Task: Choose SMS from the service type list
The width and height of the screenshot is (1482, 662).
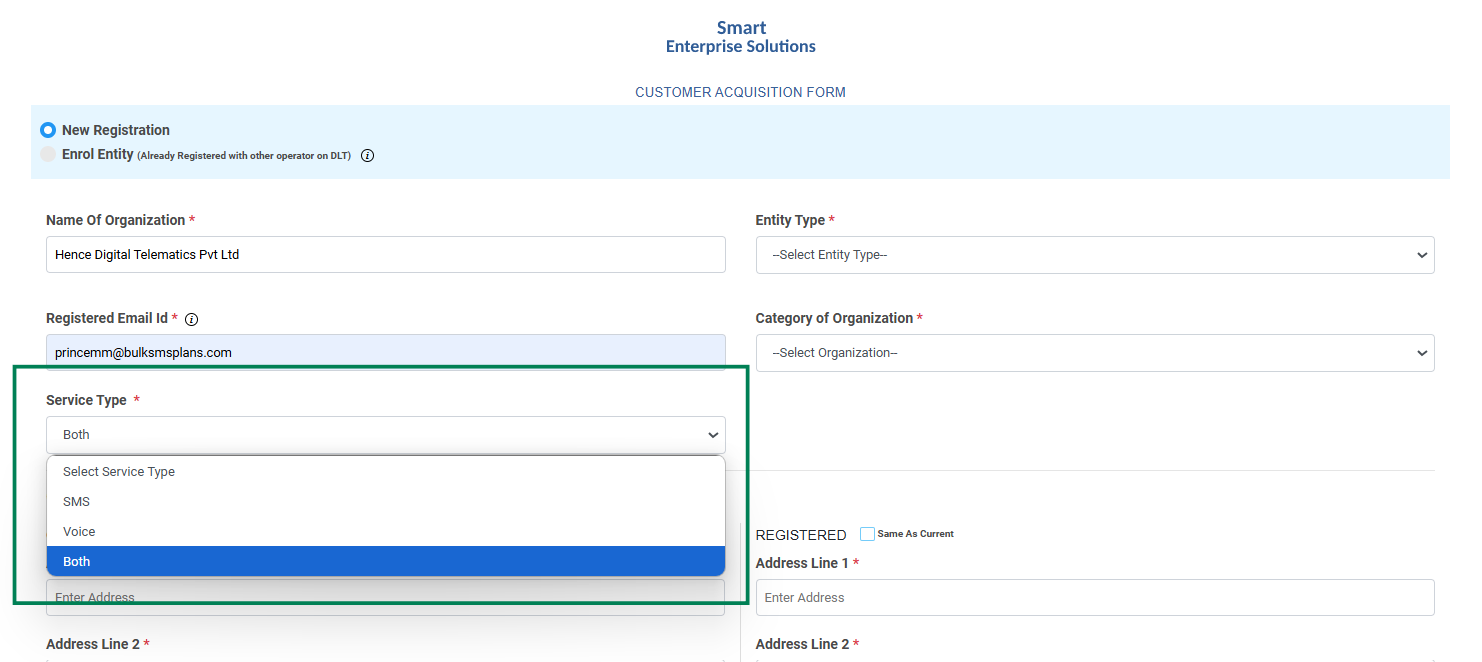Action: coord(386,501)
